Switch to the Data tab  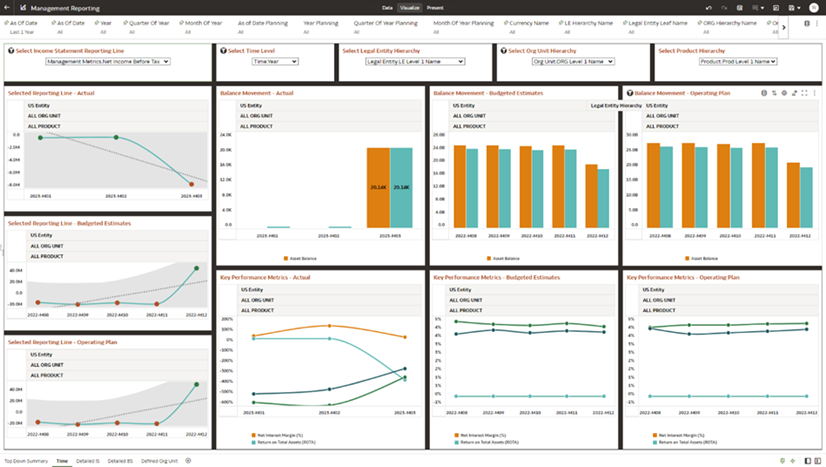[x=387, y=8]
